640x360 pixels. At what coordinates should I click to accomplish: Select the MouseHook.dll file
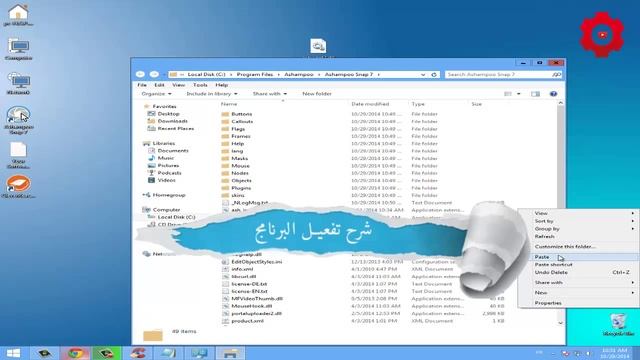(x=251, y=306)
